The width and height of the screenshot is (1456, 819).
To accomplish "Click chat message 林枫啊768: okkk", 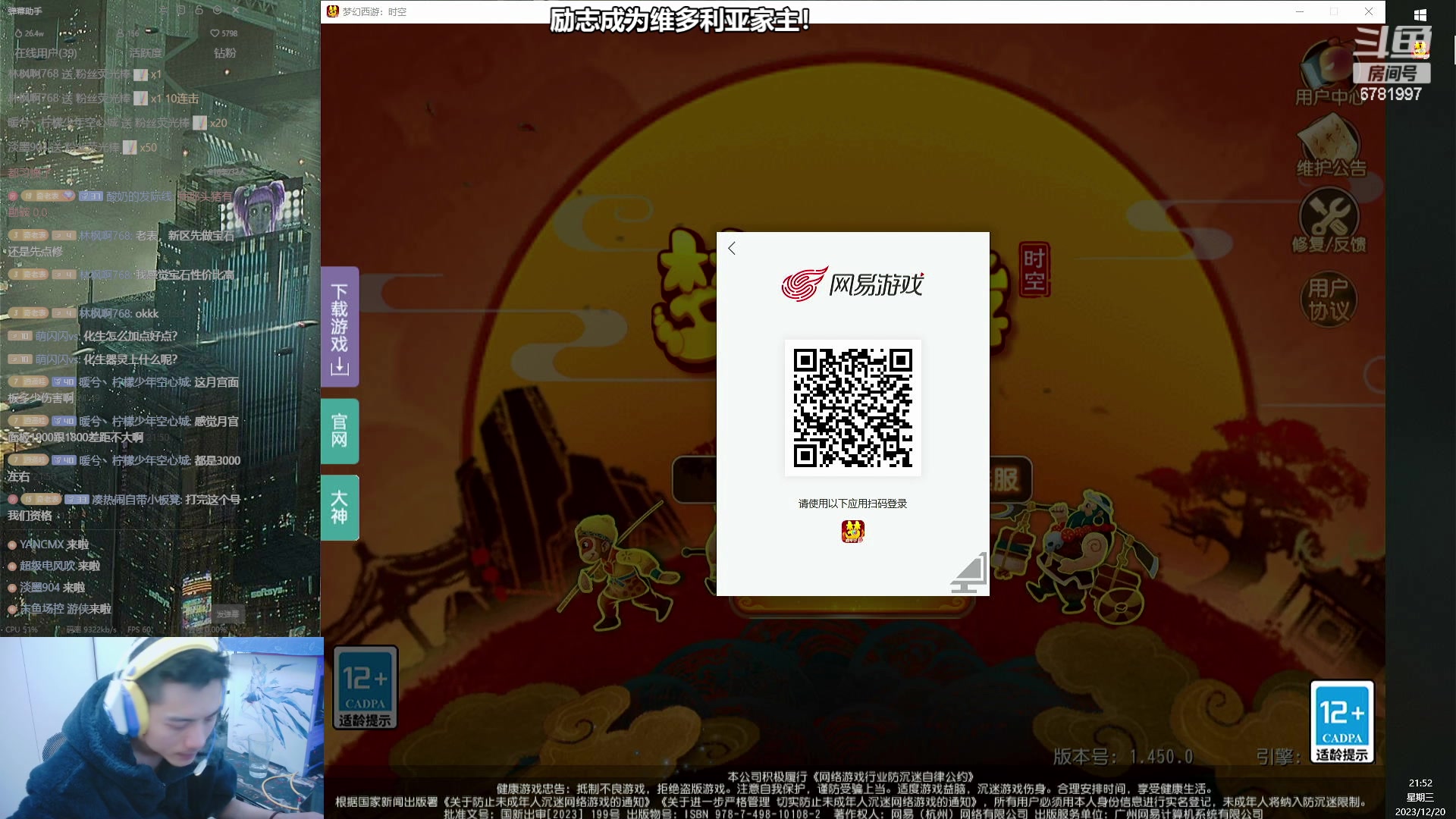I will click(x=83, y=313).
